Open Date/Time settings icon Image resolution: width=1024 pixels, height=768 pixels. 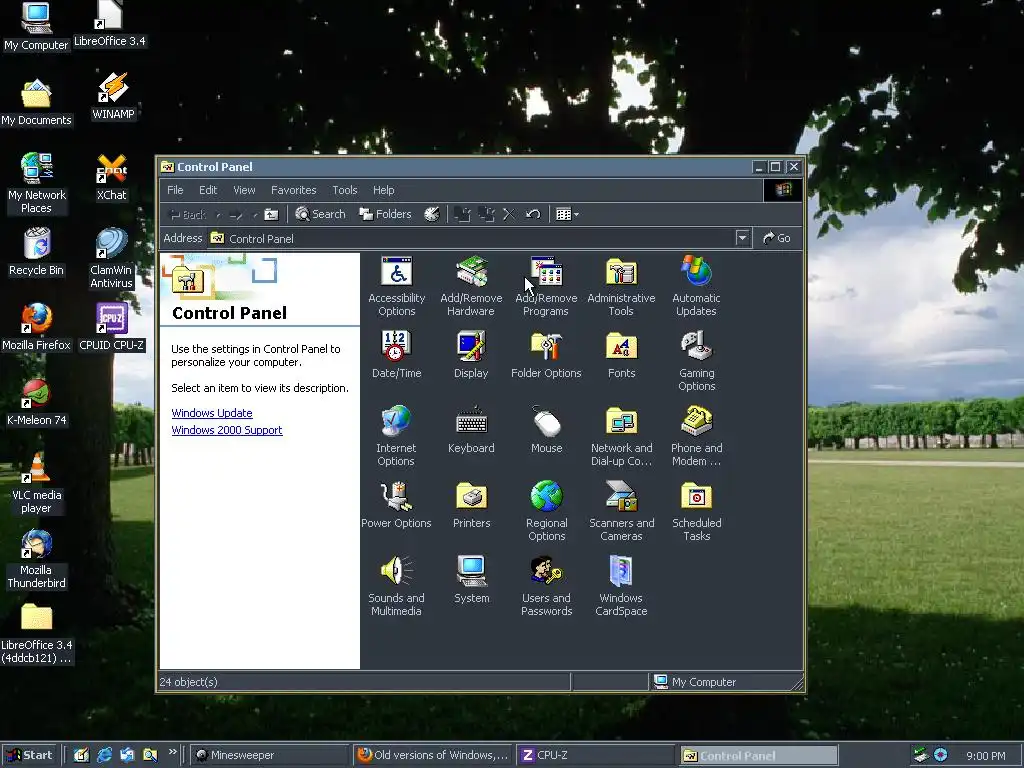[396, 355]
